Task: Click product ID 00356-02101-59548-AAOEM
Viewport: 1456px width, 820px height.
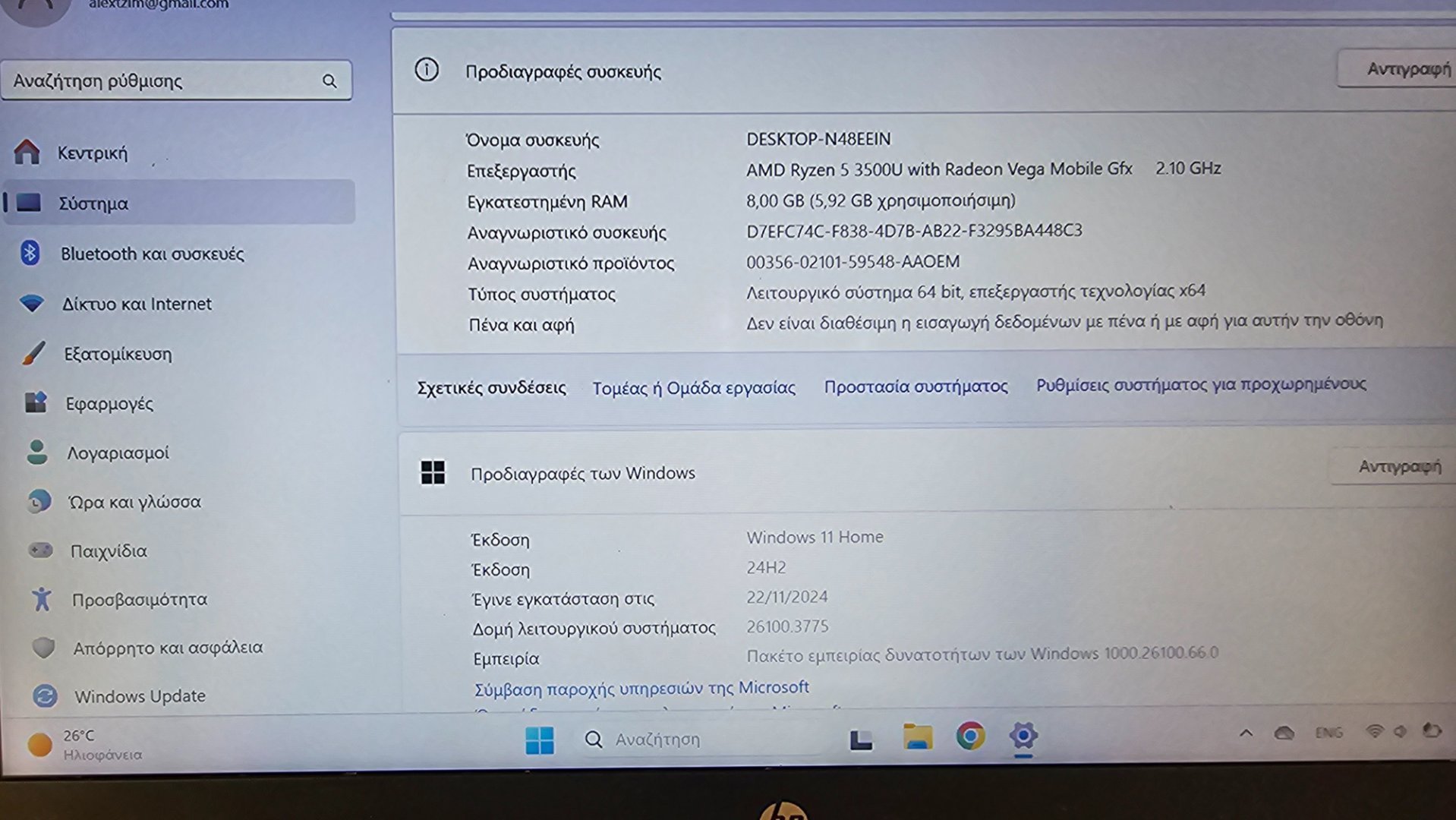Action: pos(852,262)
